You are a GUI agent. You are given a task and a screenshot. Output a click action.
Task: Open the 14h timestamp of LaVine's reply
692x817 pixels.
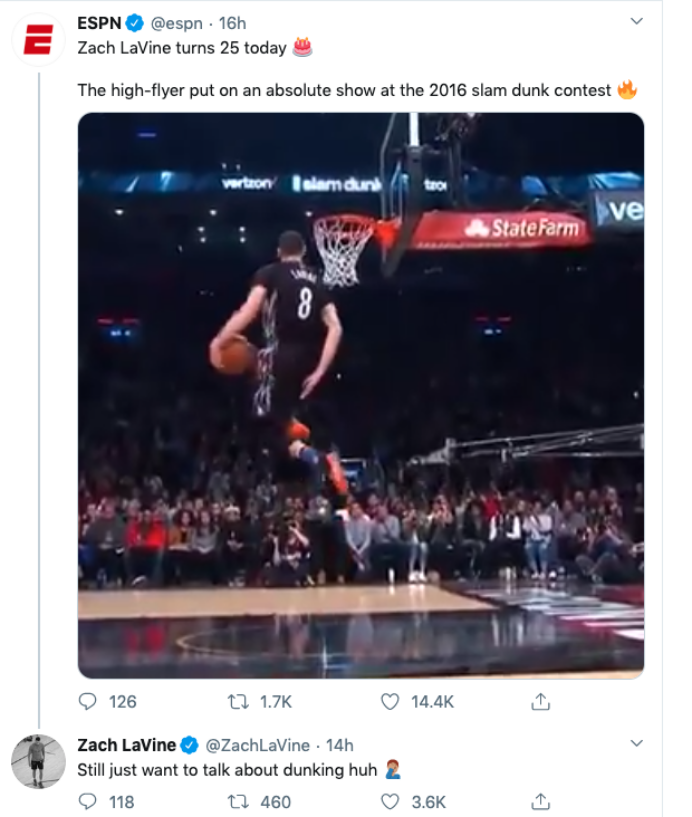pos(340,745)
